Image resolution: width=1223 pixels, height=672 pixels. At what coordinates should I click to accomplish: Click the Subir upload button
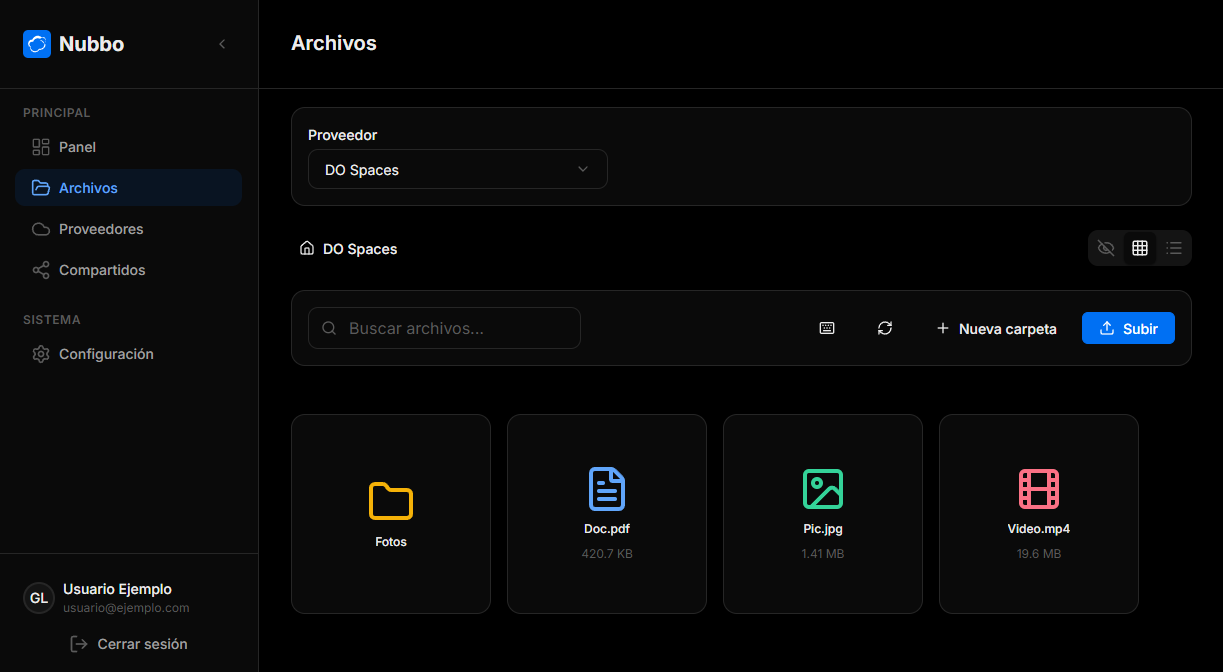point(1128,328)
